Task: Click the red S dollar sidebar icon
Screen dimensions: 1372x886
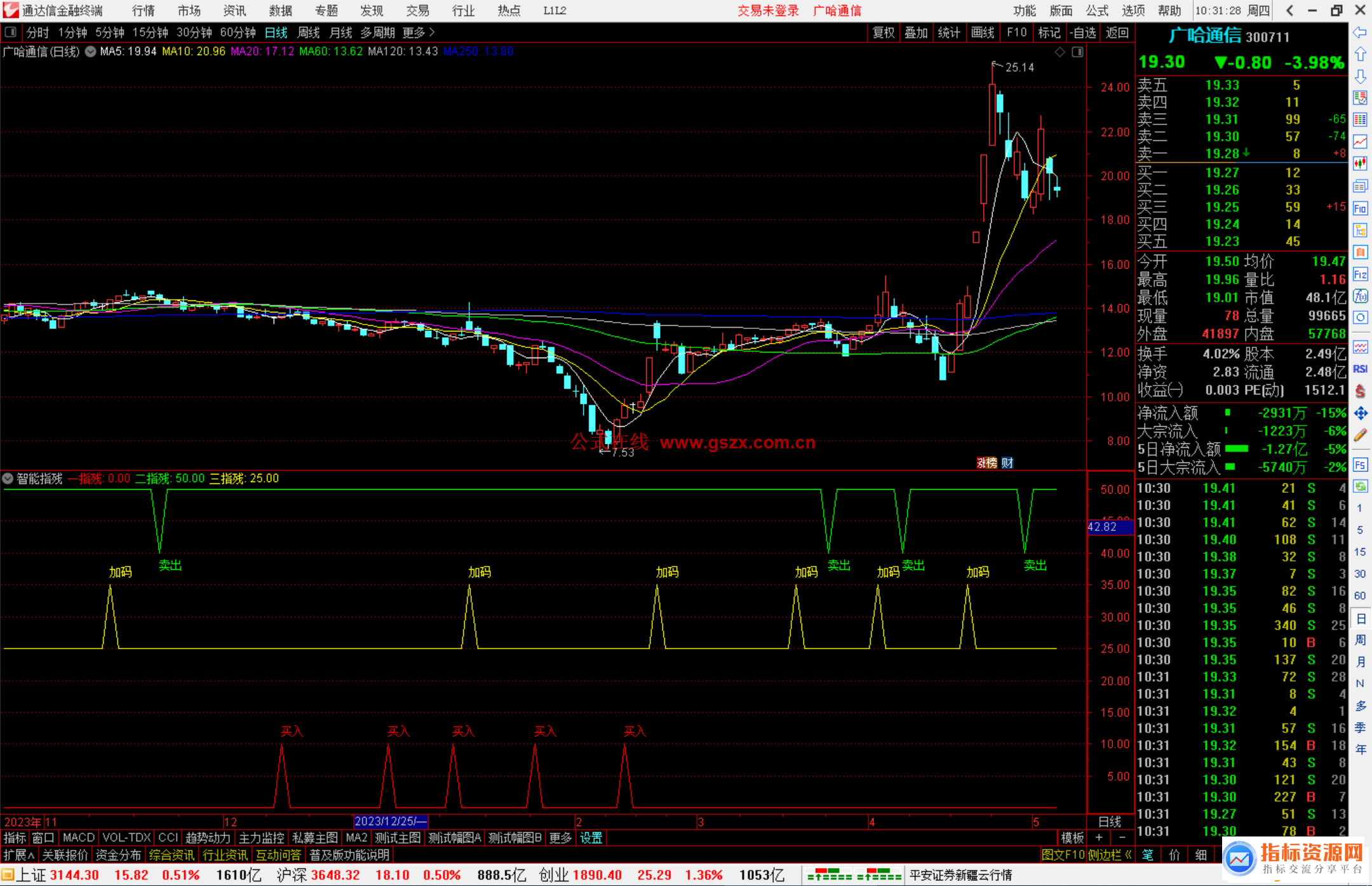Action: click(x=1360, y=391)
